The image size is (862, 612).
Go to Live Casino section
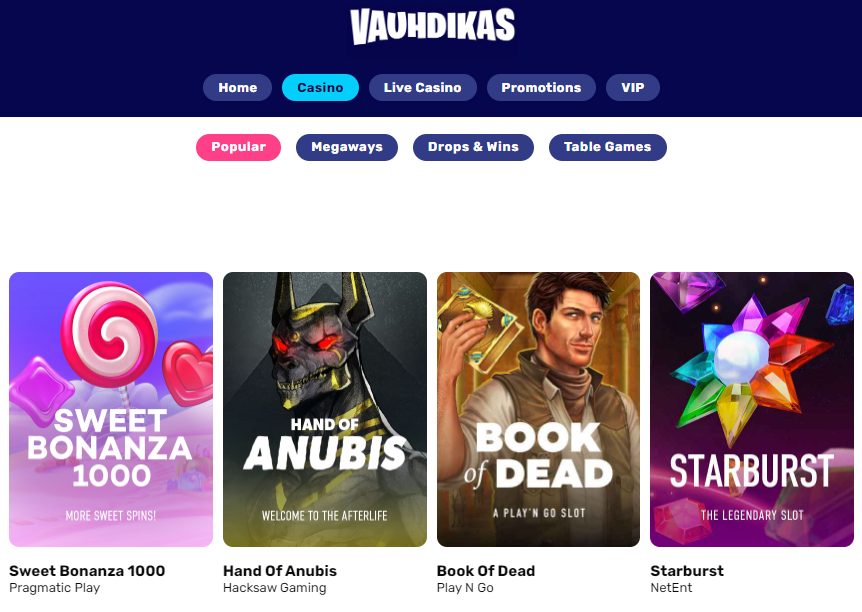(423, 87)
